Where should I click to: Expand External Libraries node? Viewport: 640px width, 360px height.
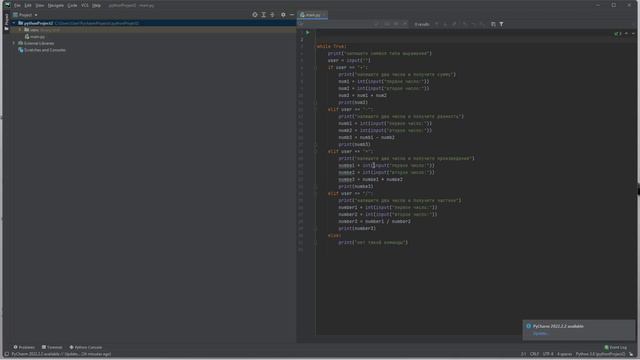click(x=14, y=43)
